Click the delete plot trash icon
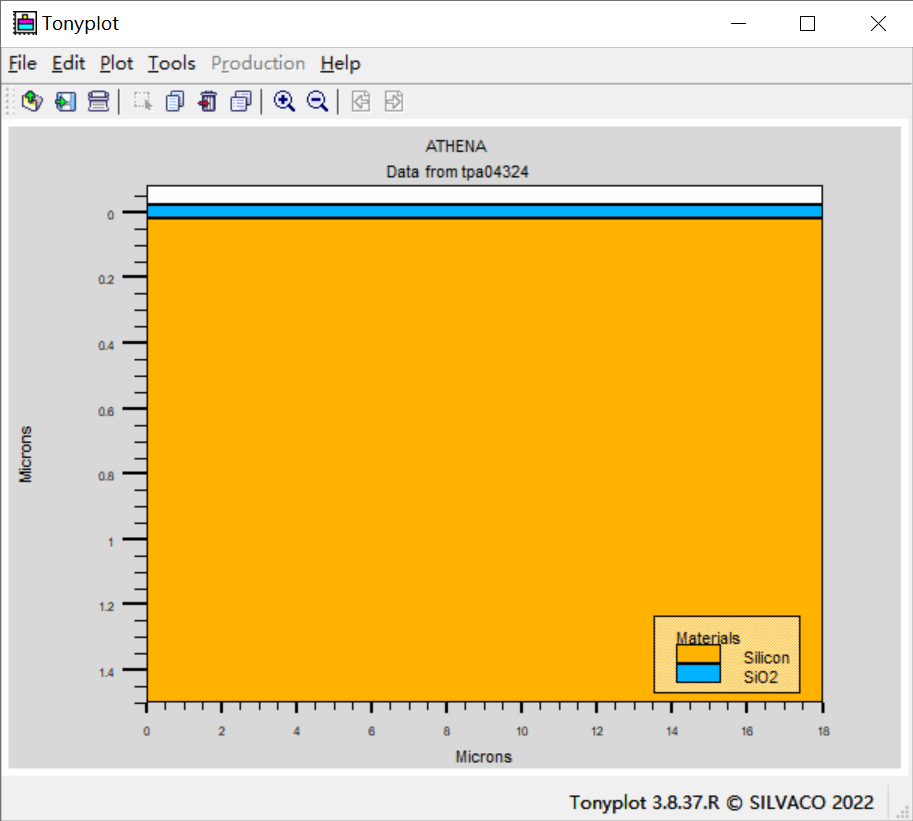The height and width of the screenshot is (821, 913). pyautogui.click(x=207, y=101)
